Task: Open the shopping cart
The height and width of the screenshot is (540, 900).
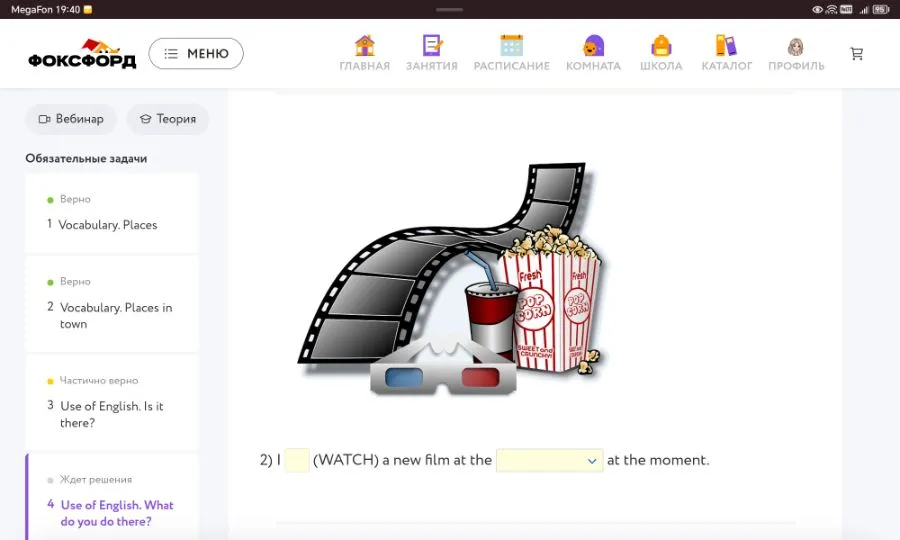Action: 857,53
